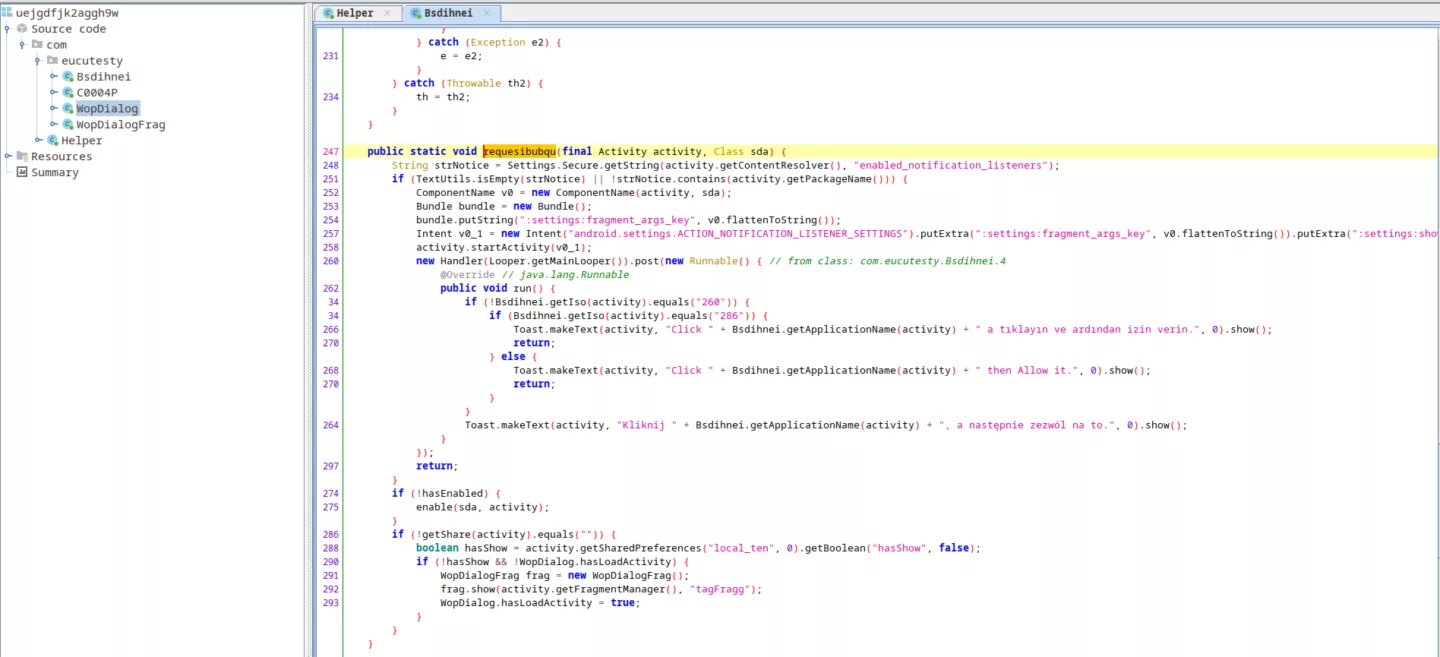The image size is (1440, 657).
Task: Click the com folder icon
Action: pos(37,45)
